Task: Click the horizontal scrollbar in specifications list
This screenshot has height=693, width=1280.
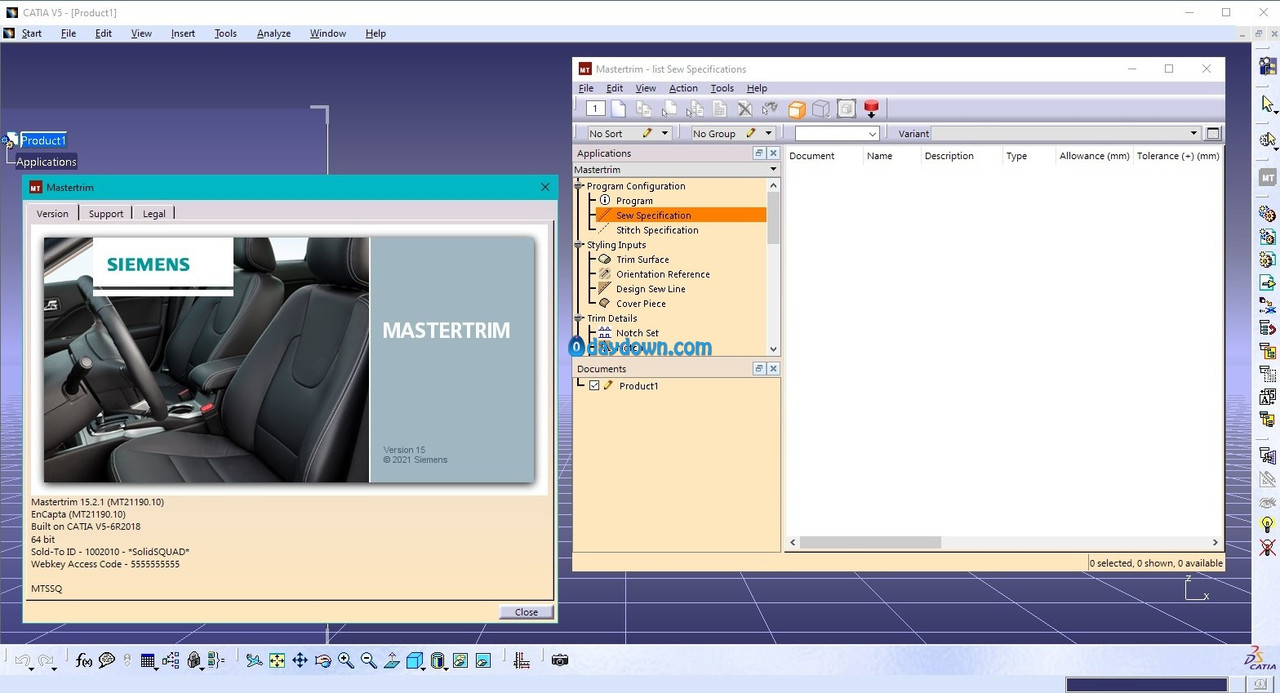Action: click(x=870, y=542)
